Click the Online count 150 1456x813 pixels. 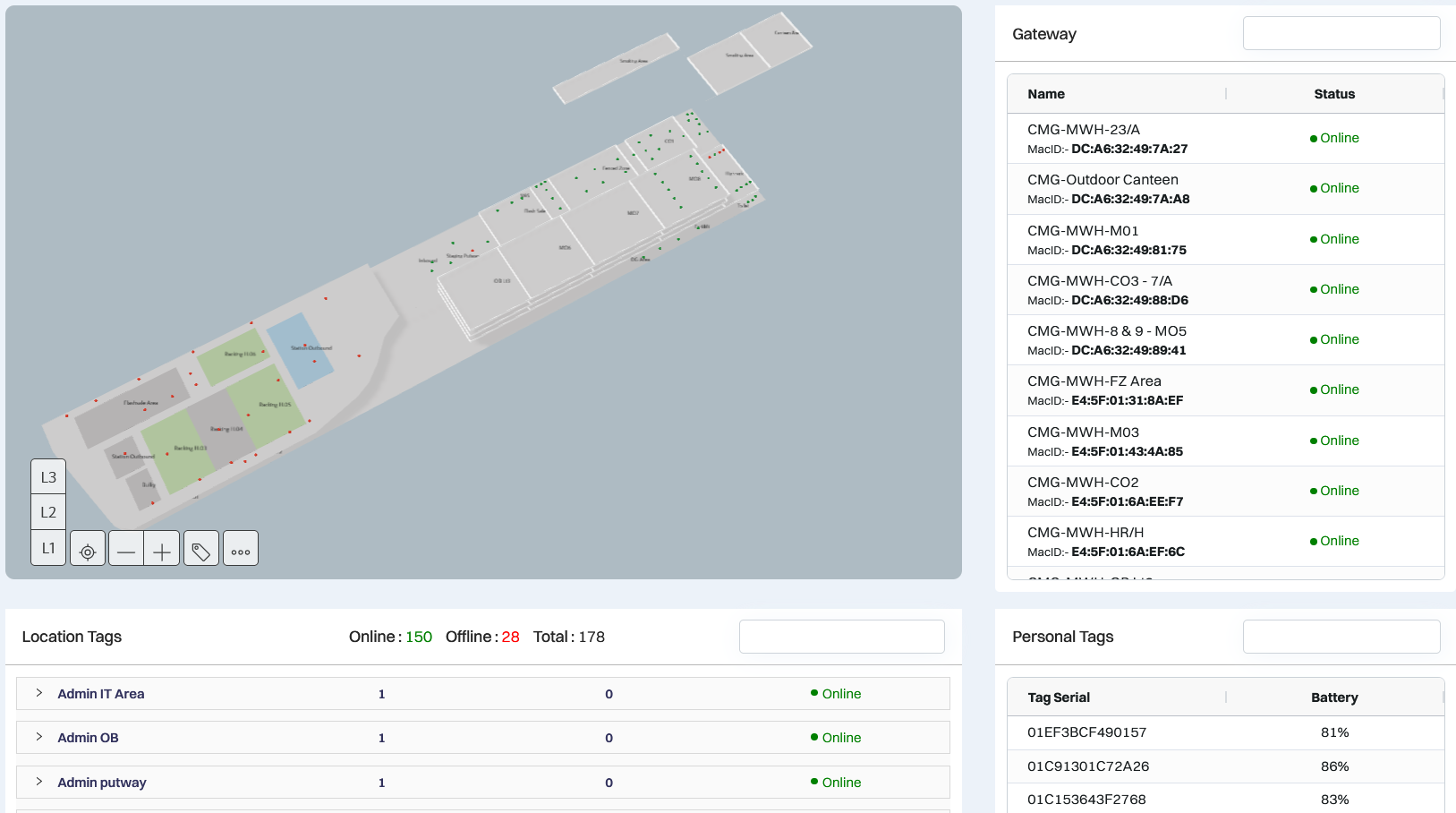point(419,637)
